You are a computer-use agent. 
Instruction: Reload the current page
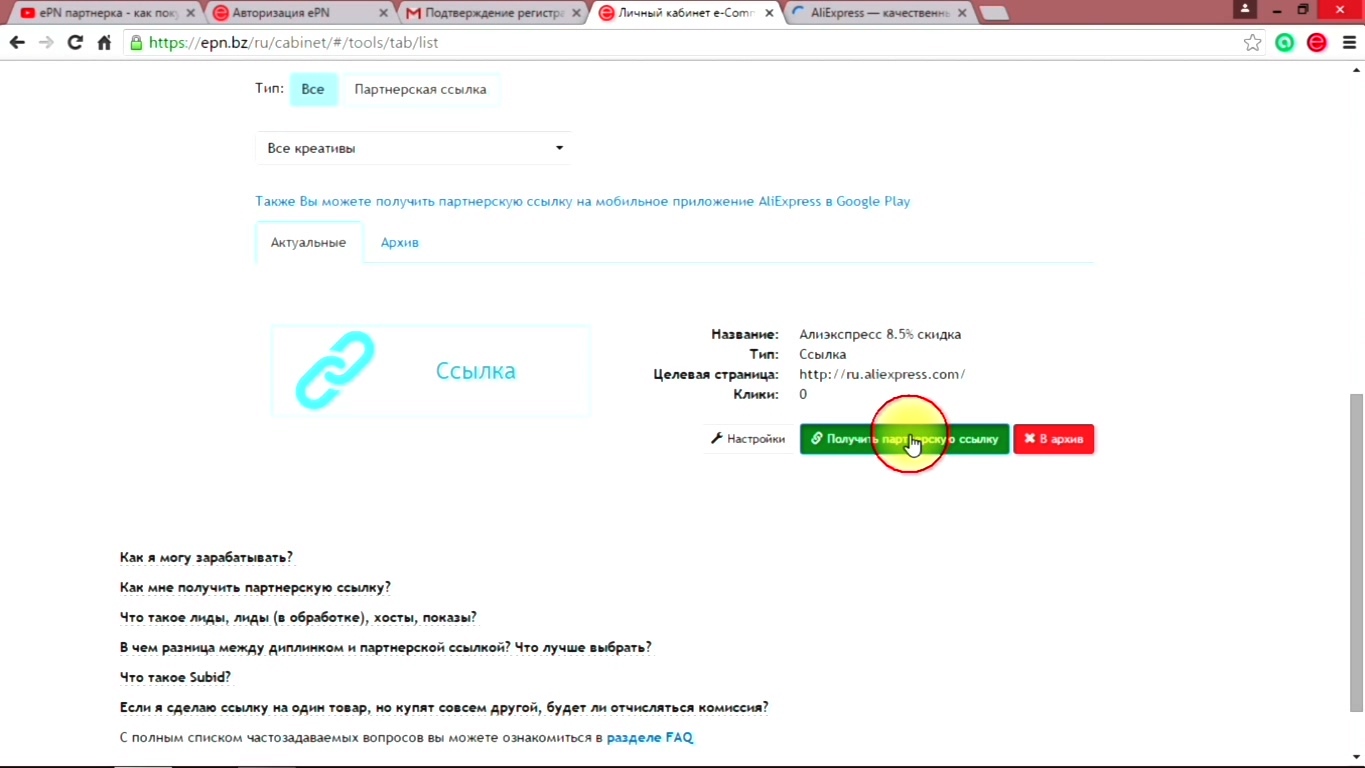75,43
